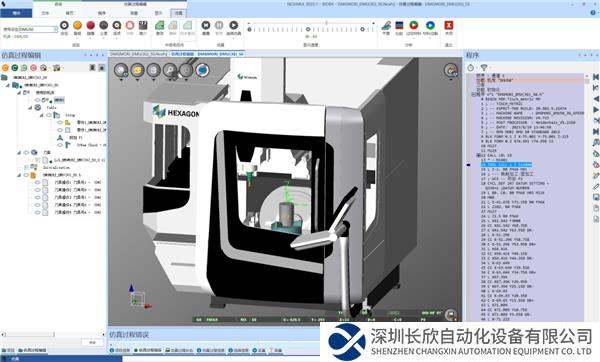
Task: Open the blue file tab at top-left
Action: (x=16, y=13)
